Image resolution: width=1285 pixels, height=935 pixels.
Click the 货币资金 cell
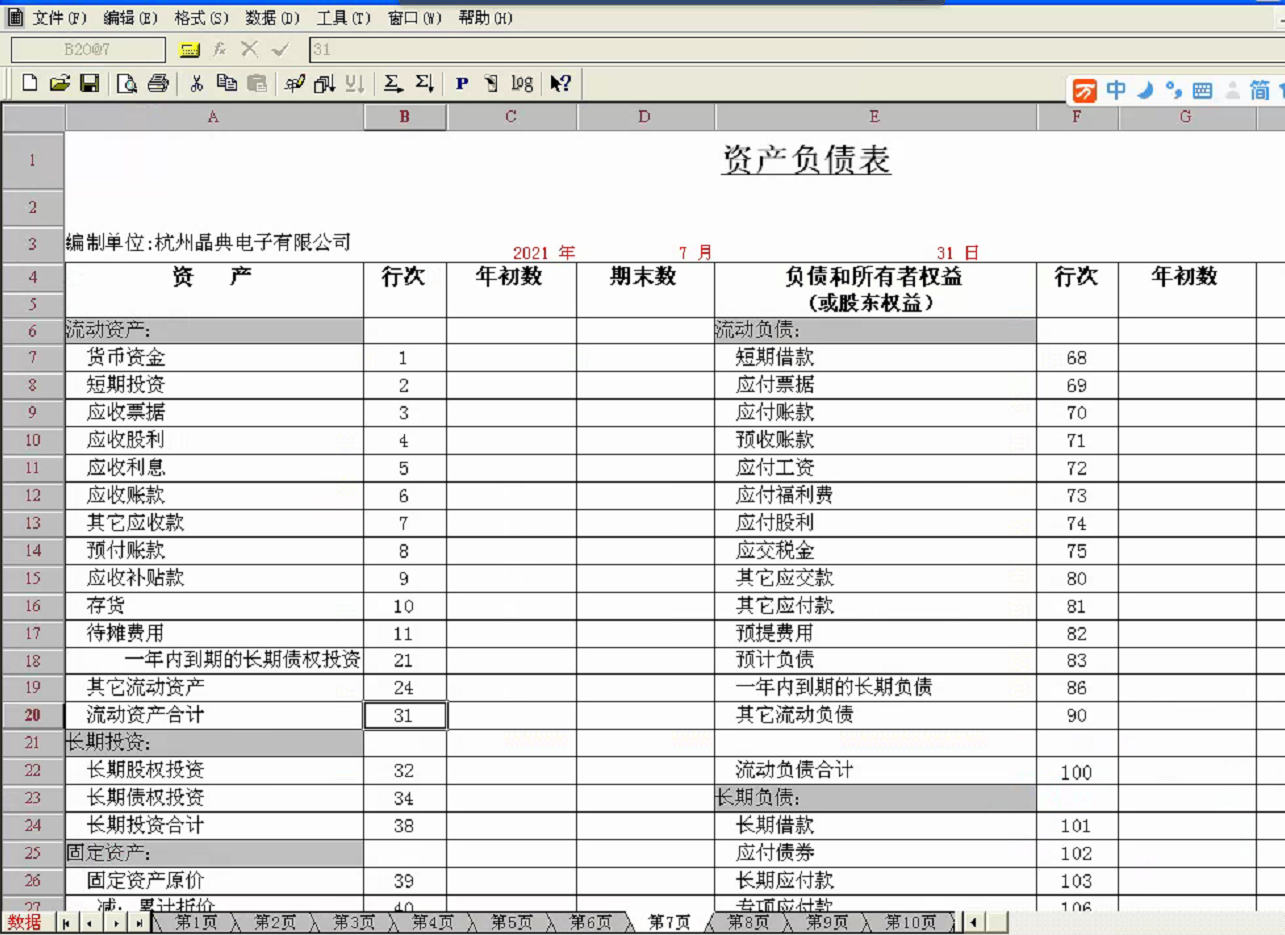pyautogui.click(x=214, y=358)
